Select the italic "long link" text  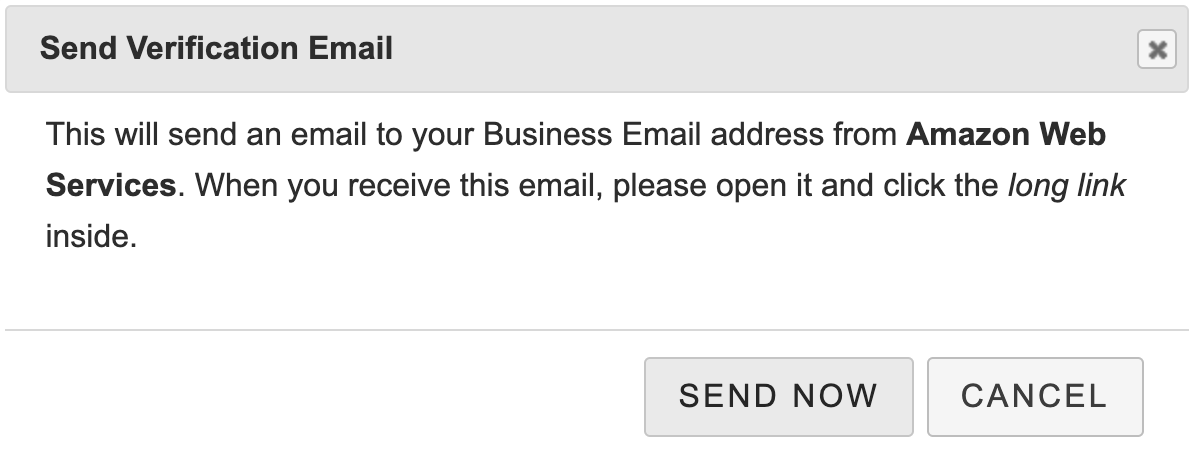tap(1066, 187)
